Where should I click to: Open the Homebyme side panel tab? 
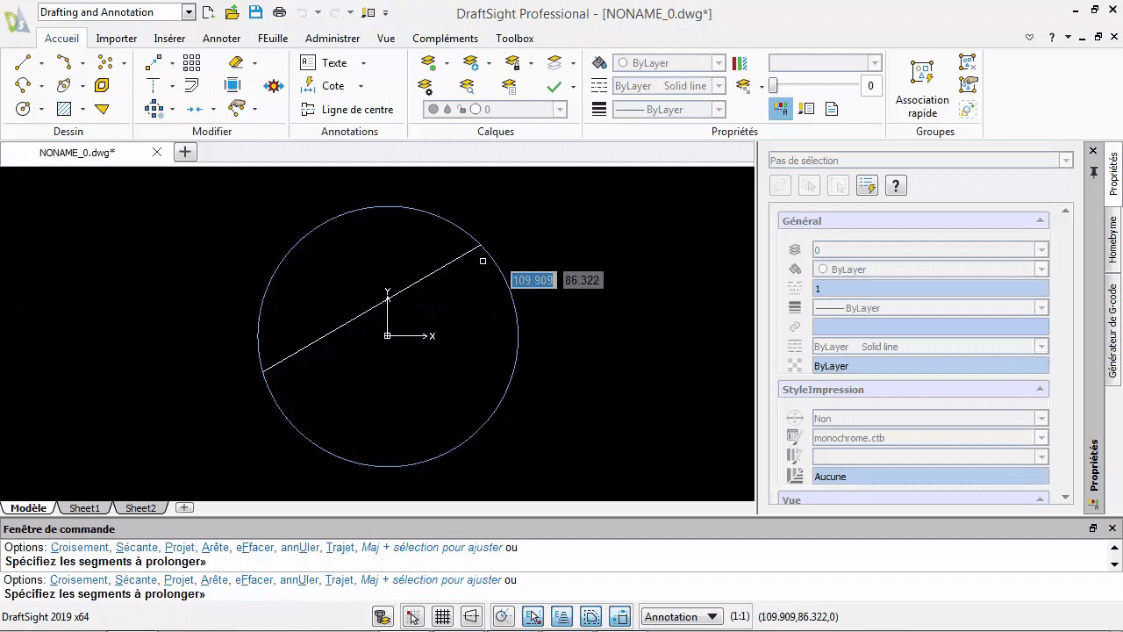click(x=1113, y=241)
